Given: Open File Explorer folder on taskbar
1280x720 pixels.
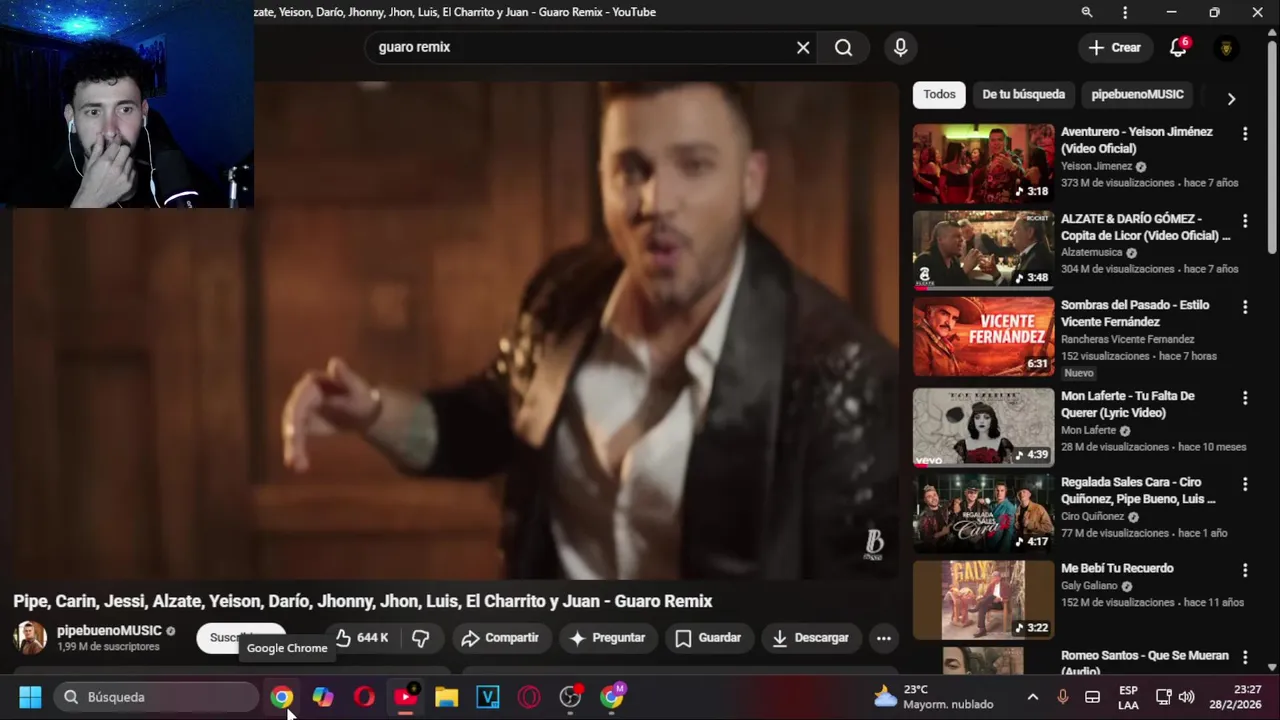Looking at the screenshot, I should (x=446, y=697).
